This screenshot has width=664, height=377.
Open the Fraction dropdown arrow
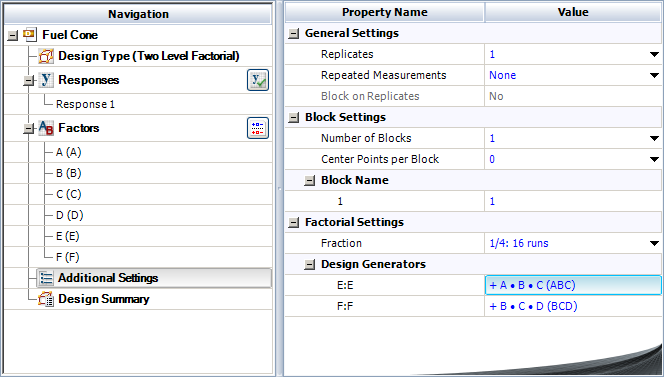tap(654, 244)
